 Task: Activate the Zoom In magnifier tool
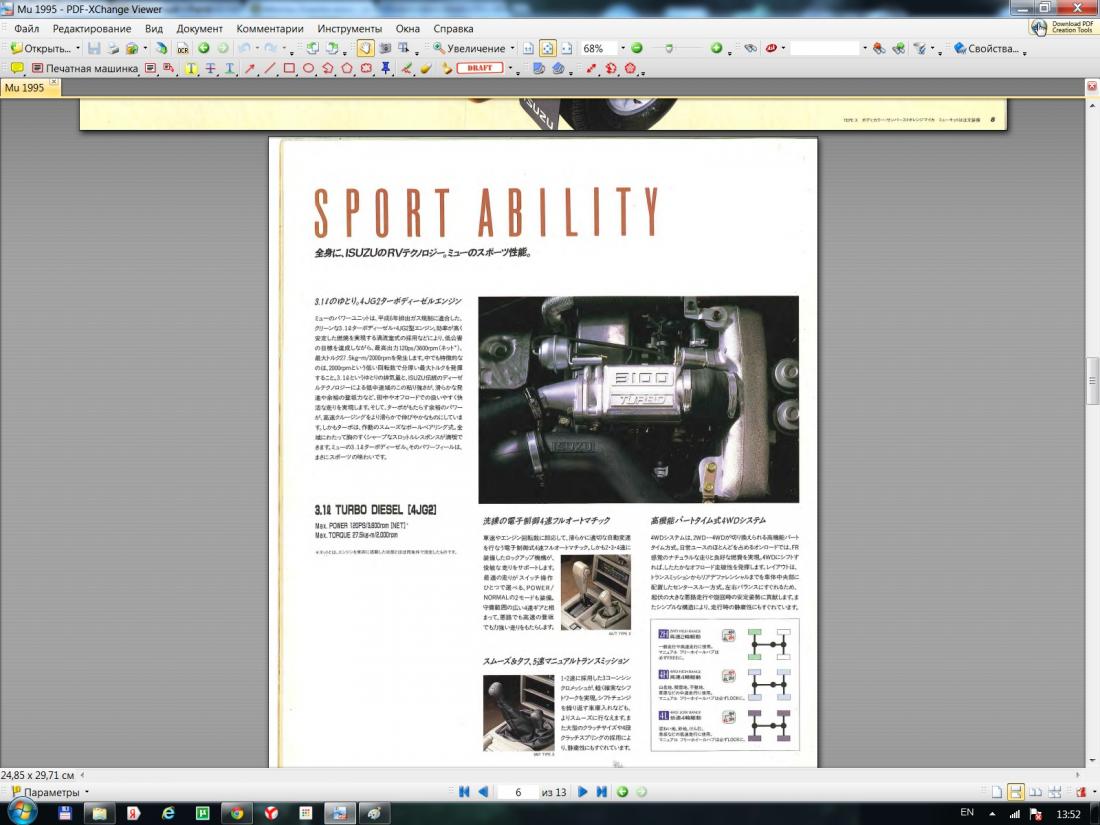point(438,48)
